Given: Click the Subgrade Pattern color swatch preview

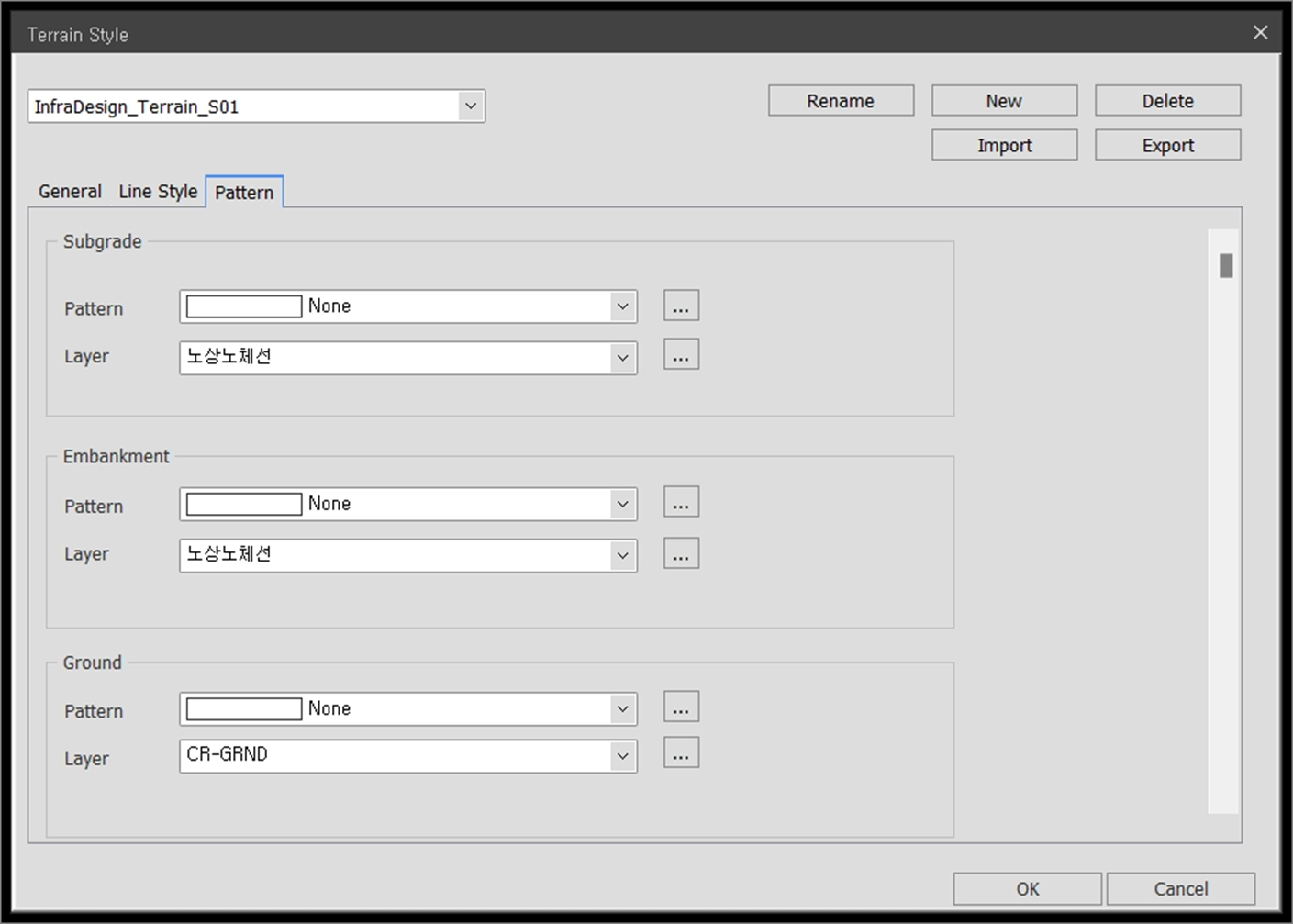Looking at the screenshot, I should [x=244, y=306].
